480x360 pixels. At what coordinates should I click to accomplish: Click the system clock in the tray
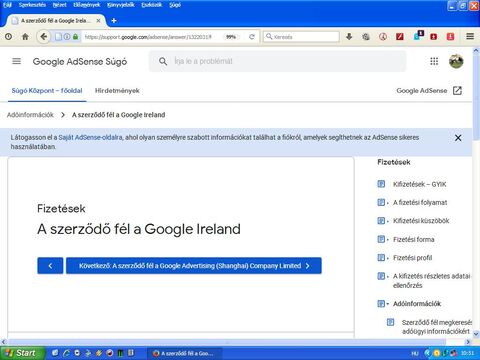pyautogui.click(x=467, y=353)
